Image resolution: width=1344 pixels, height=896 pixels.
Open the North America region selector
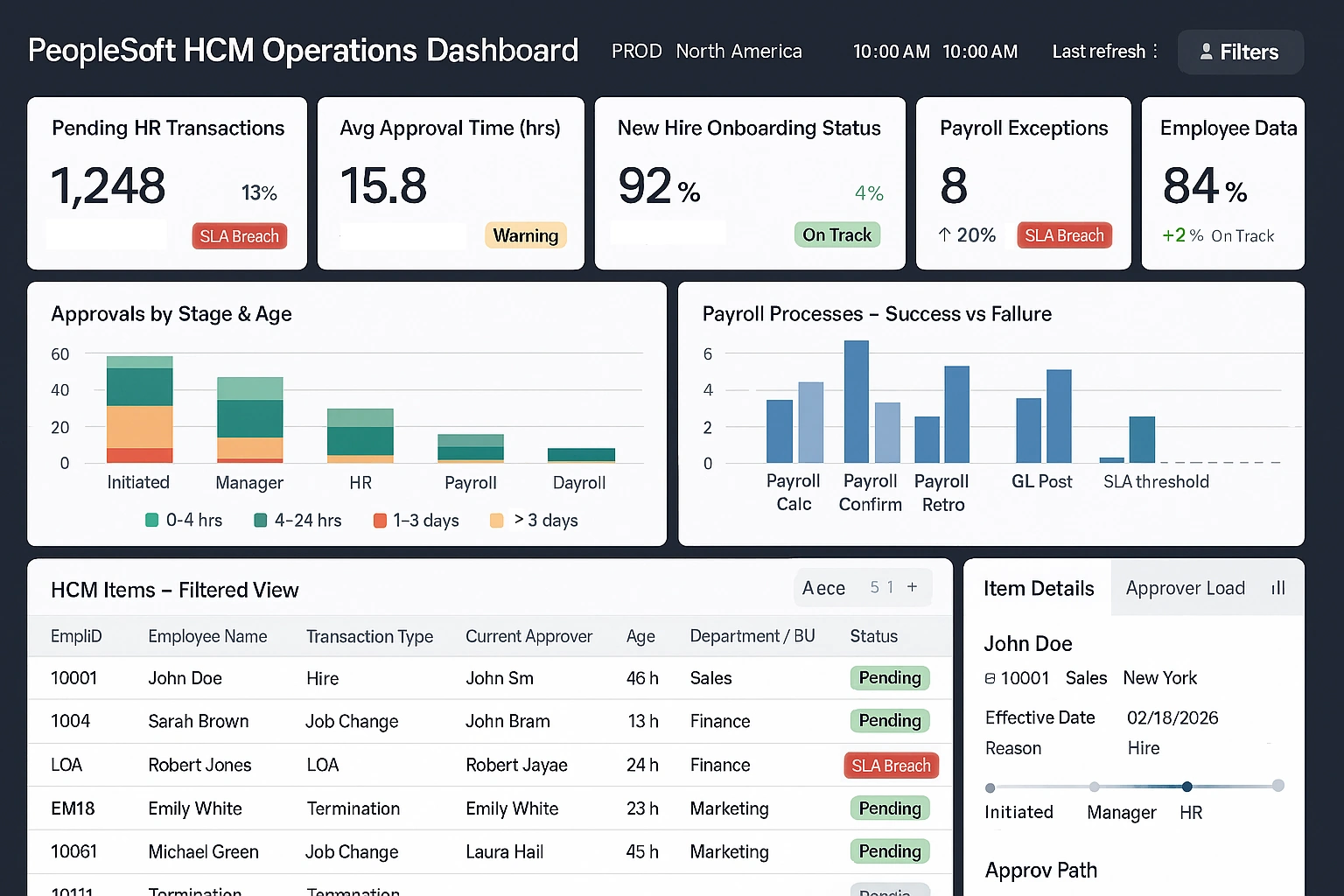(738, 52)
